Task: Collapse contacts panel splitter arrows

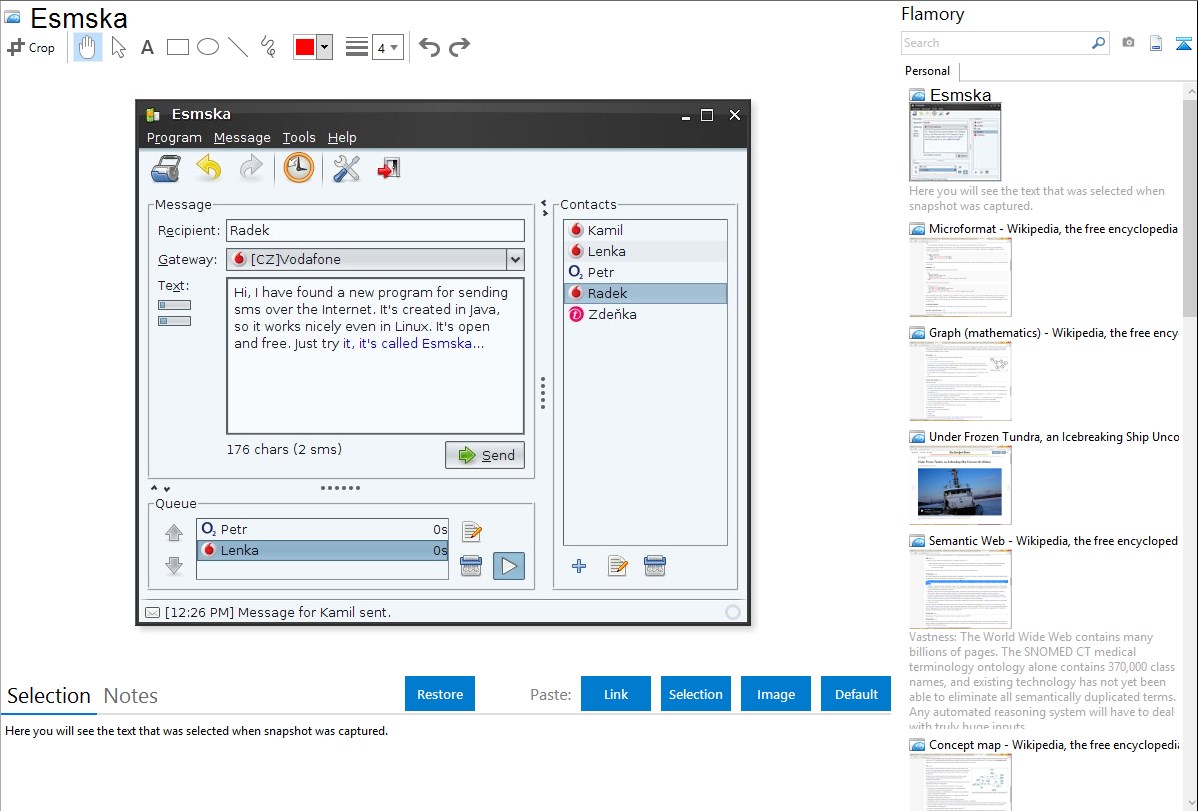Action: point(544,208)
